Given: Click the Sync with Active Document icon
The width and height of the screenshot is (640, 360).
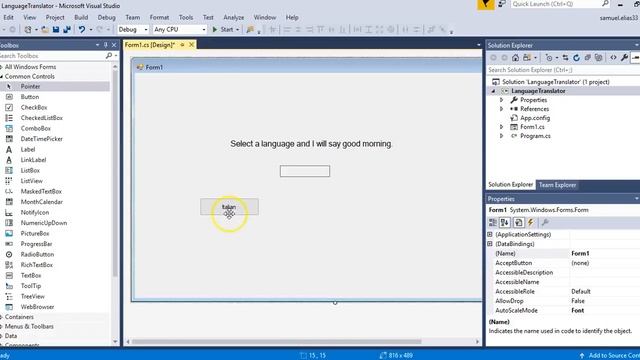Looking at the screenshot, I should click(565, 58).
